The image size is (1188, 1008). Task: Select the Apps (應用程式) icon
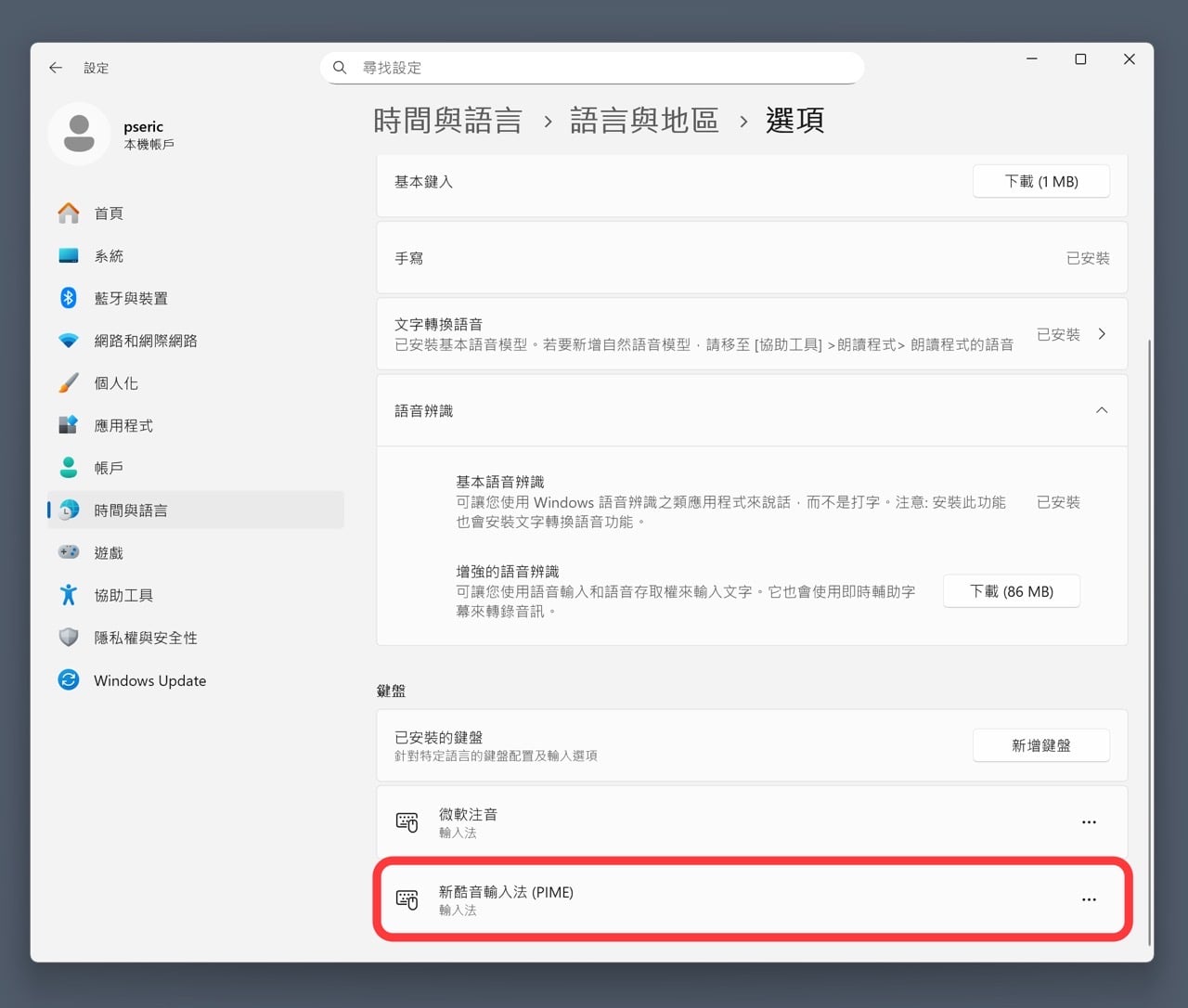[69, 425]
